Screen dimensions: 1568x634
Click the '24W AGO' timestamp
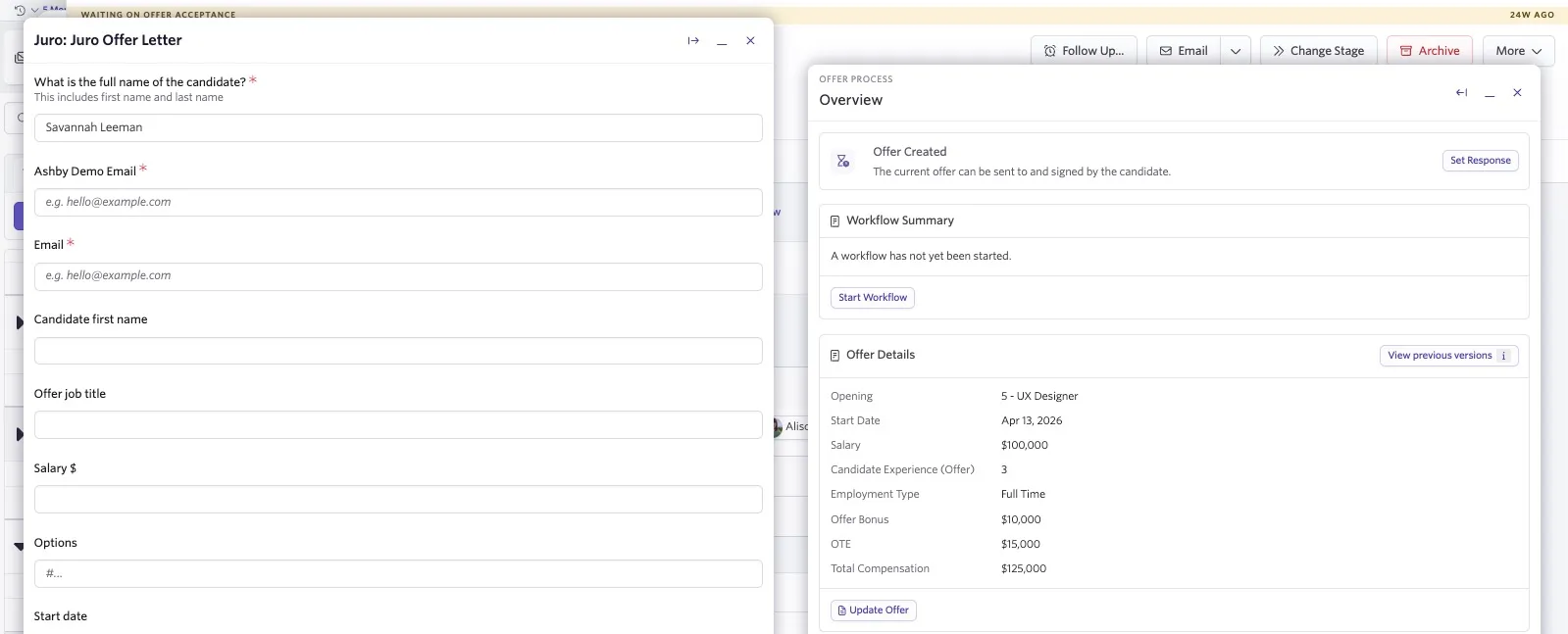1532,15
